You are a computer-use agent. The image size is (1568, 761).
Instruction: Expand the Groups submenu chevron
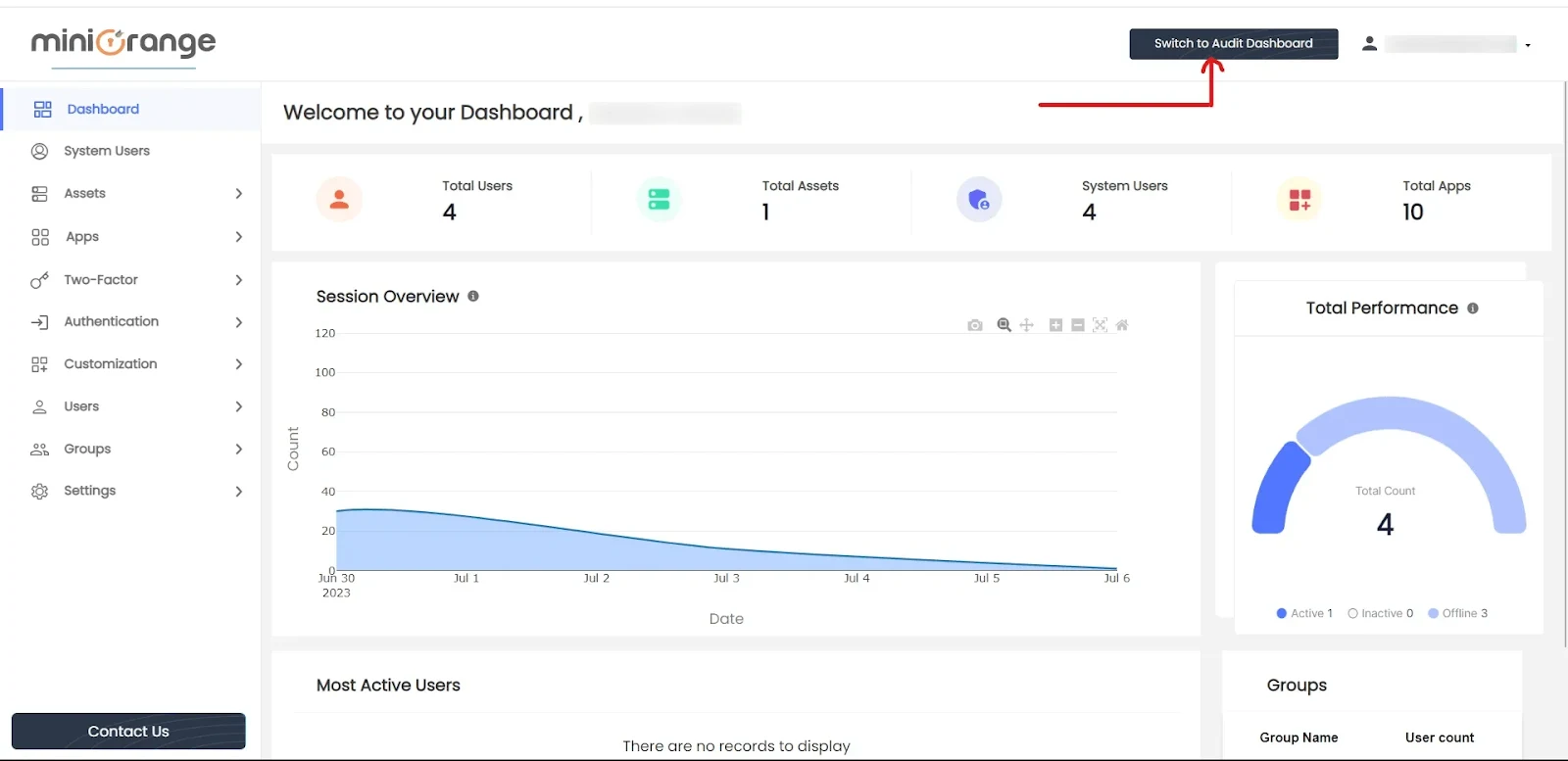click(238, 450)
